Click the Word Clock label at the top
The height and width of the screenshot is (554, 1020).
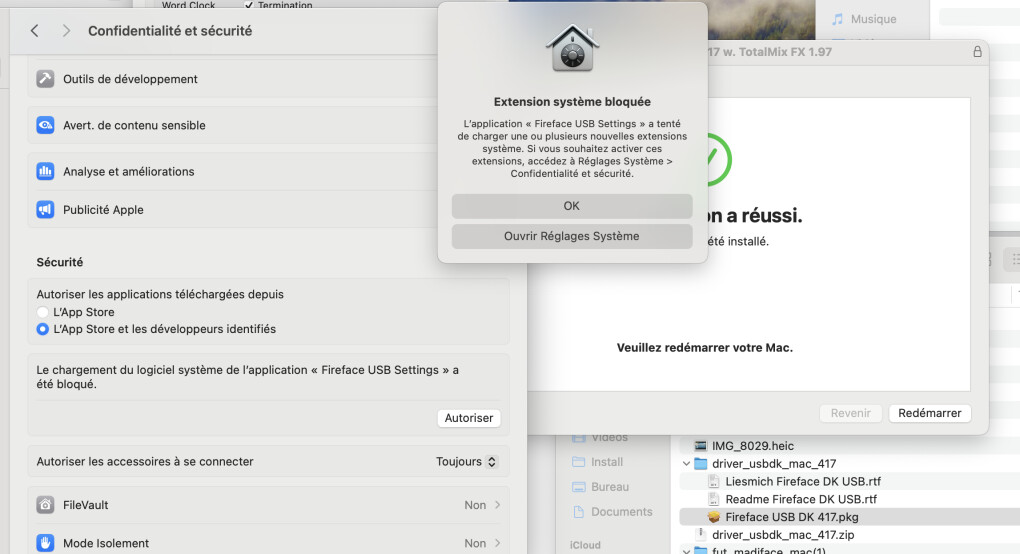[188, 5]
